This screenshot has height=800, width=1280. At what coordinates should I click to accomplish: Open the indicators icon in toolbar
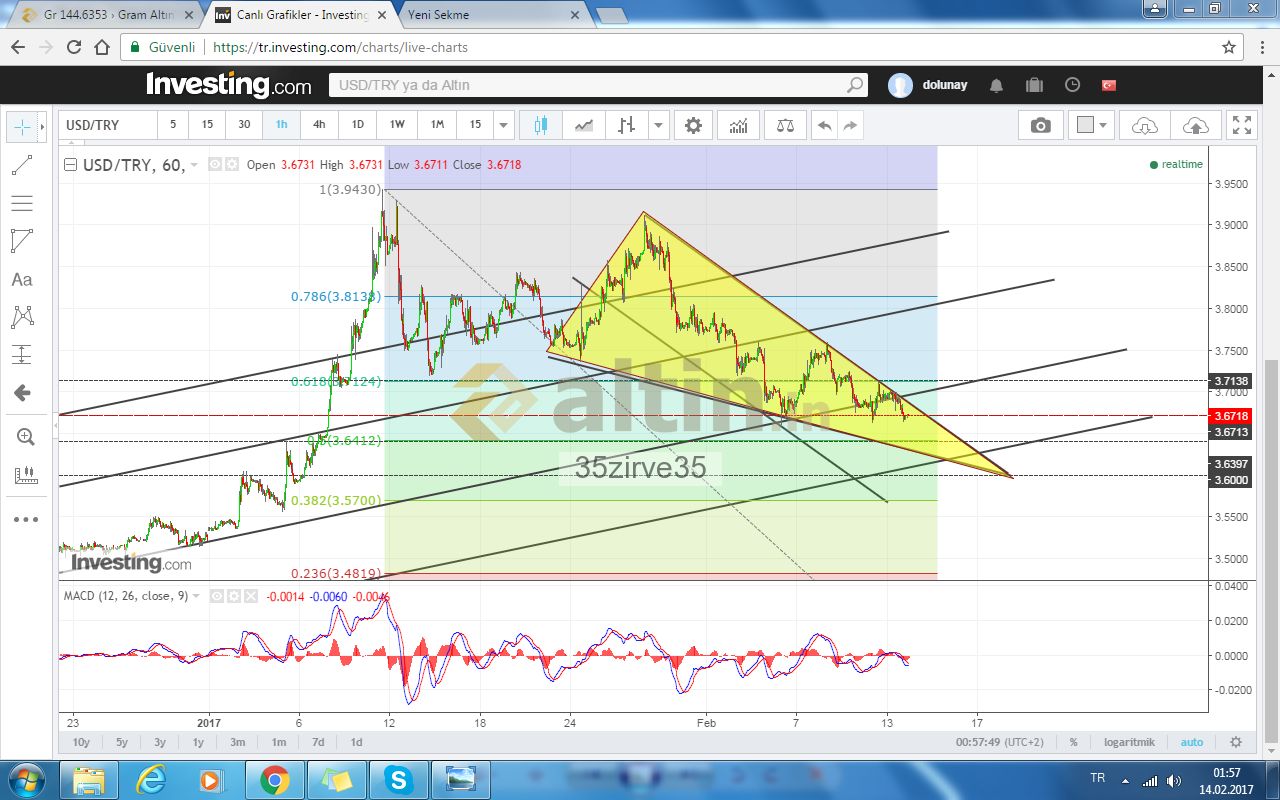pyautogui.click(x=738, y=125)
